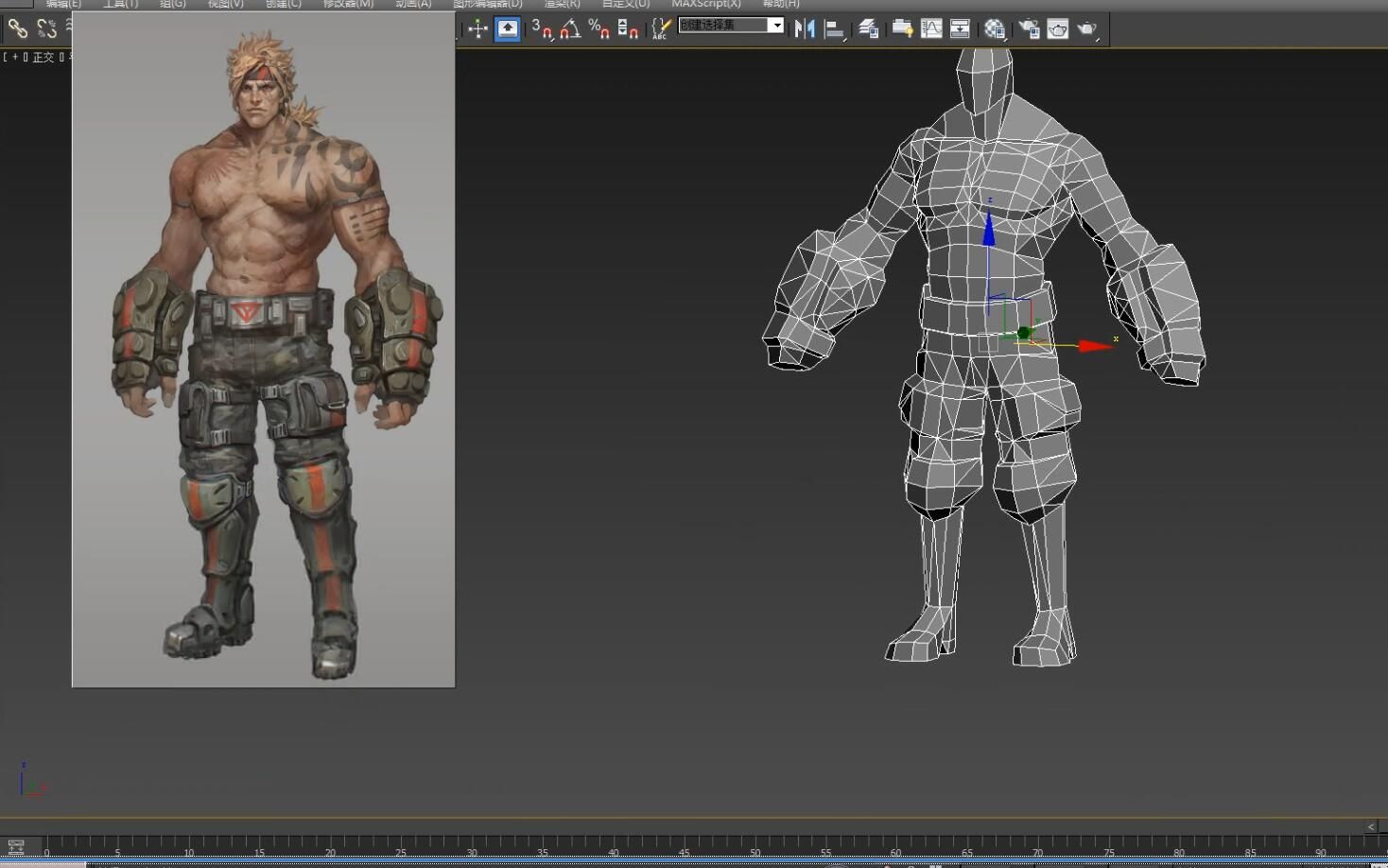The height and width of the screenshot is (868, 1388).
Task: Enable Percent Snap toggle
Action: (x=599, y=29)
